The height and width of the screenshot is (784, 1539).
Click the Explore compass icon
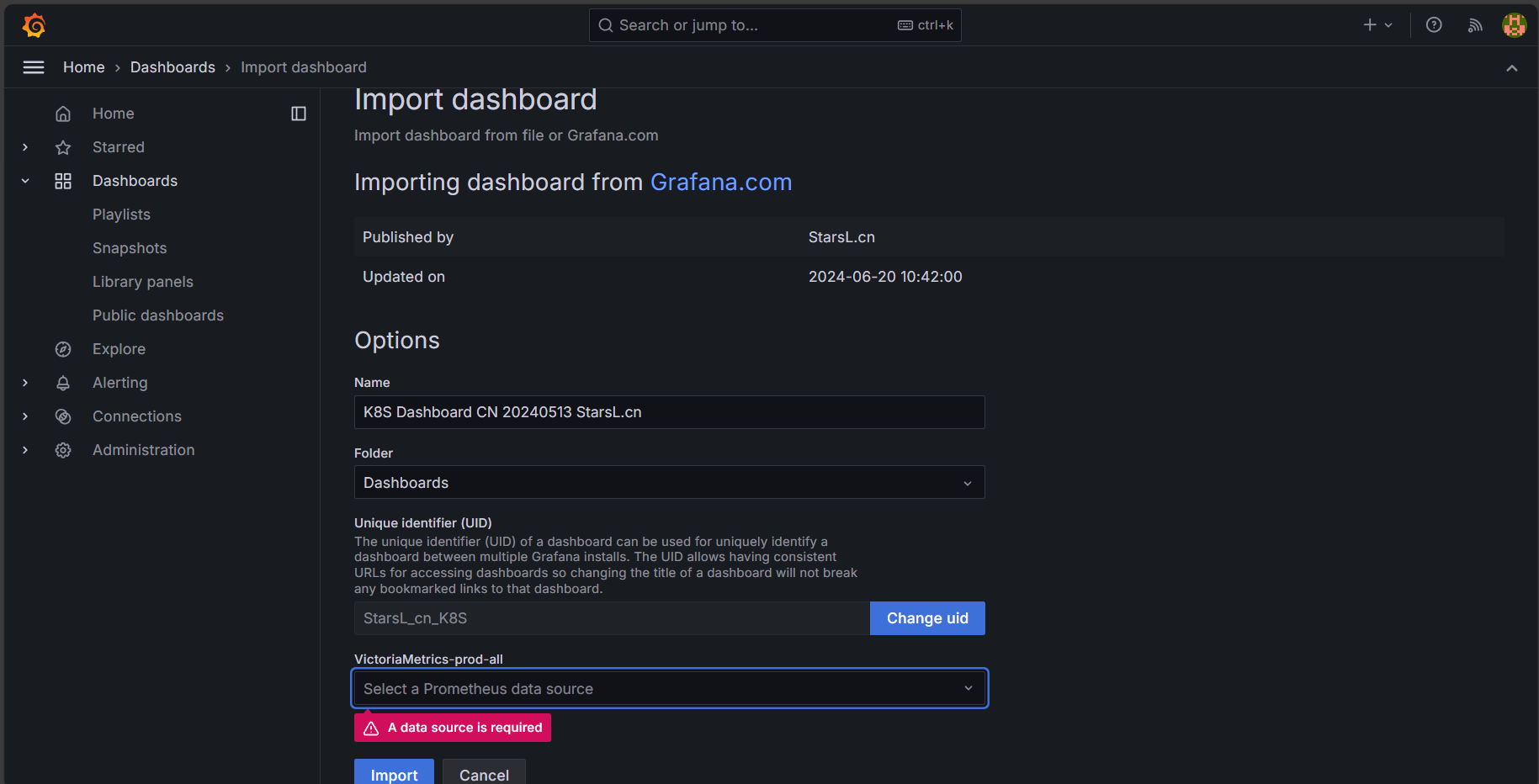pos(63,349)
